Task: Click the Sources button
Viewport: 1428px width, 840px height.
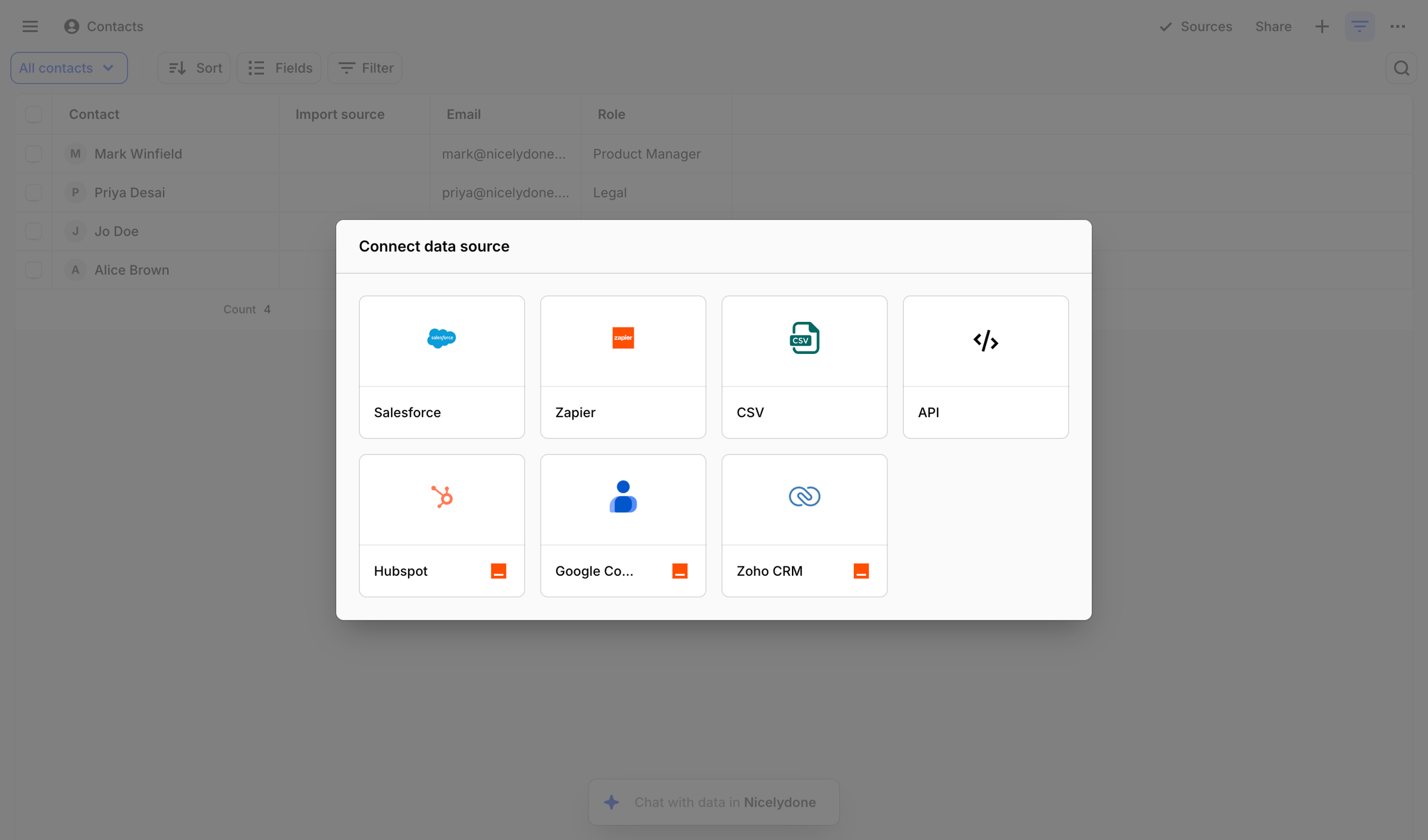Action: click(1196, 26)
